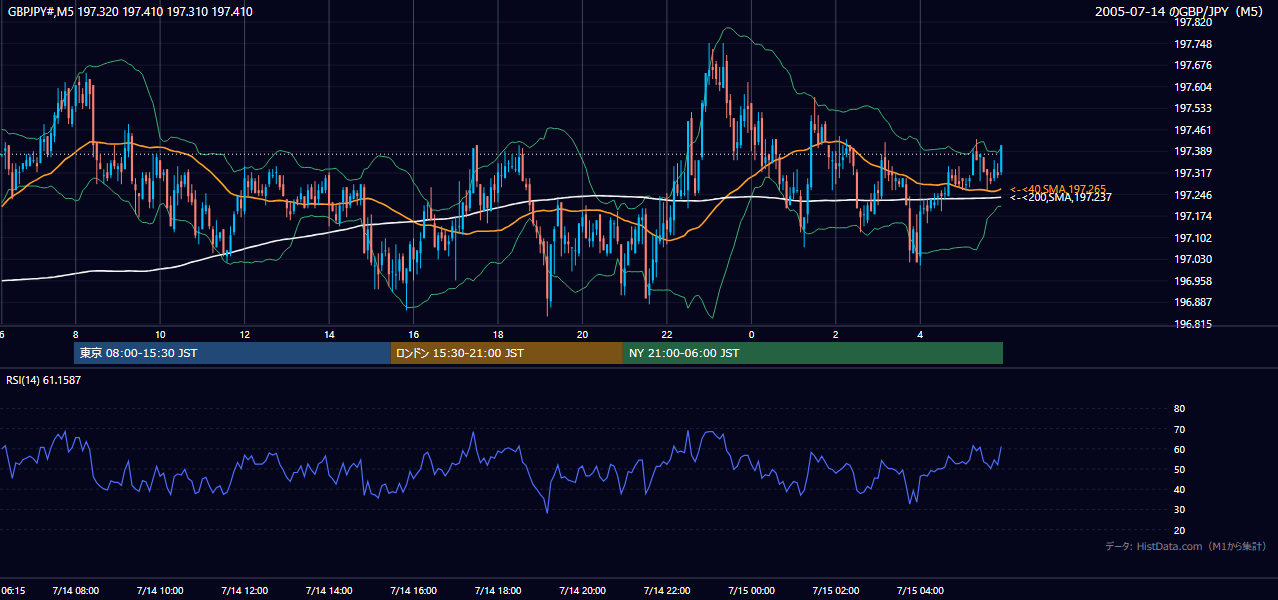Click the 197.174 price axis label
Image resolution: width=1278 pixels, height=600 pixels.
tap(1192, 216)
